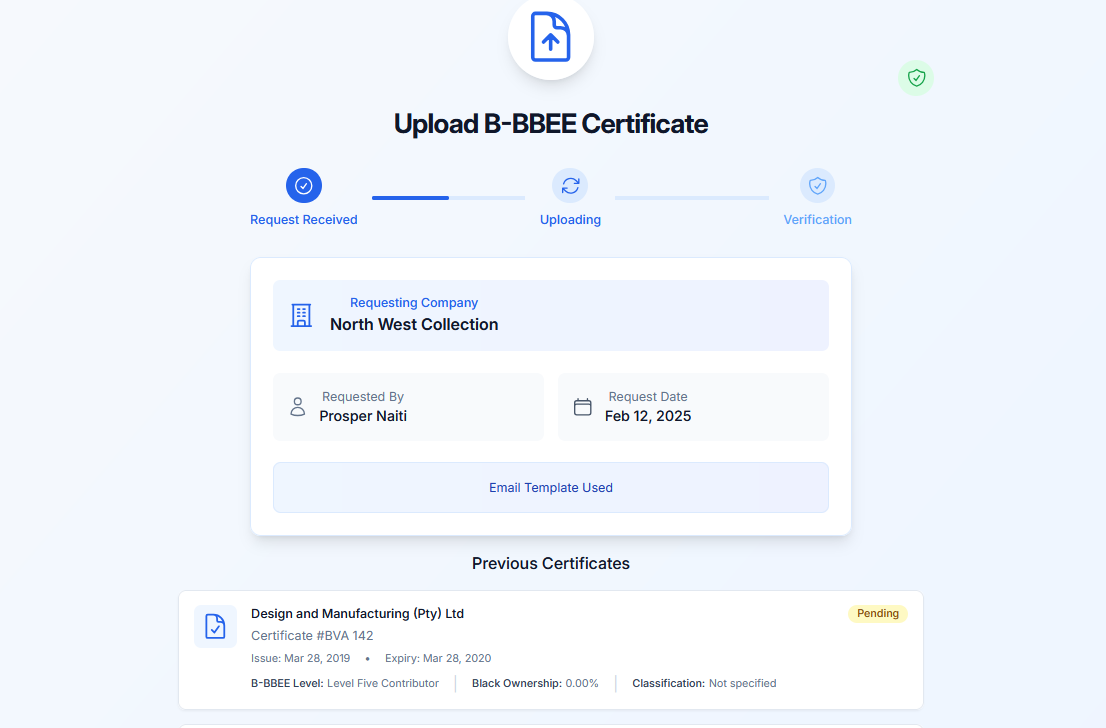The width and height of the screenshot is (1106, 728).
Task: Click progress bar between Uploading and Verification
Action: [x=691, y=198]
